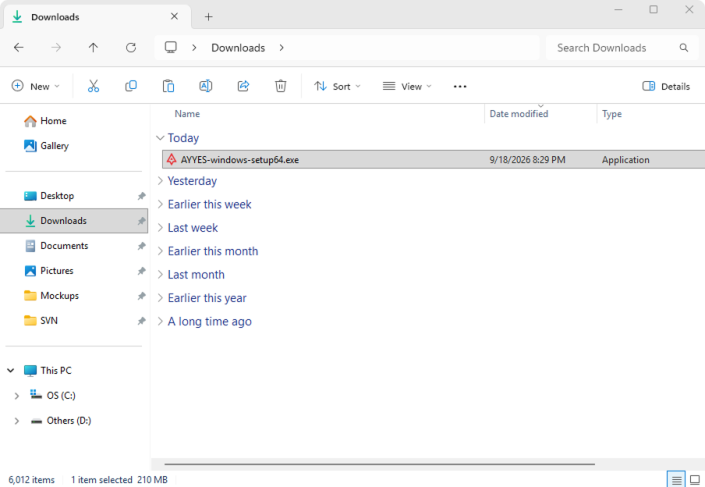Screen dimensions: 705x487
Task: Click the PC monitor icon in address bar
Action: click(171, 47)
